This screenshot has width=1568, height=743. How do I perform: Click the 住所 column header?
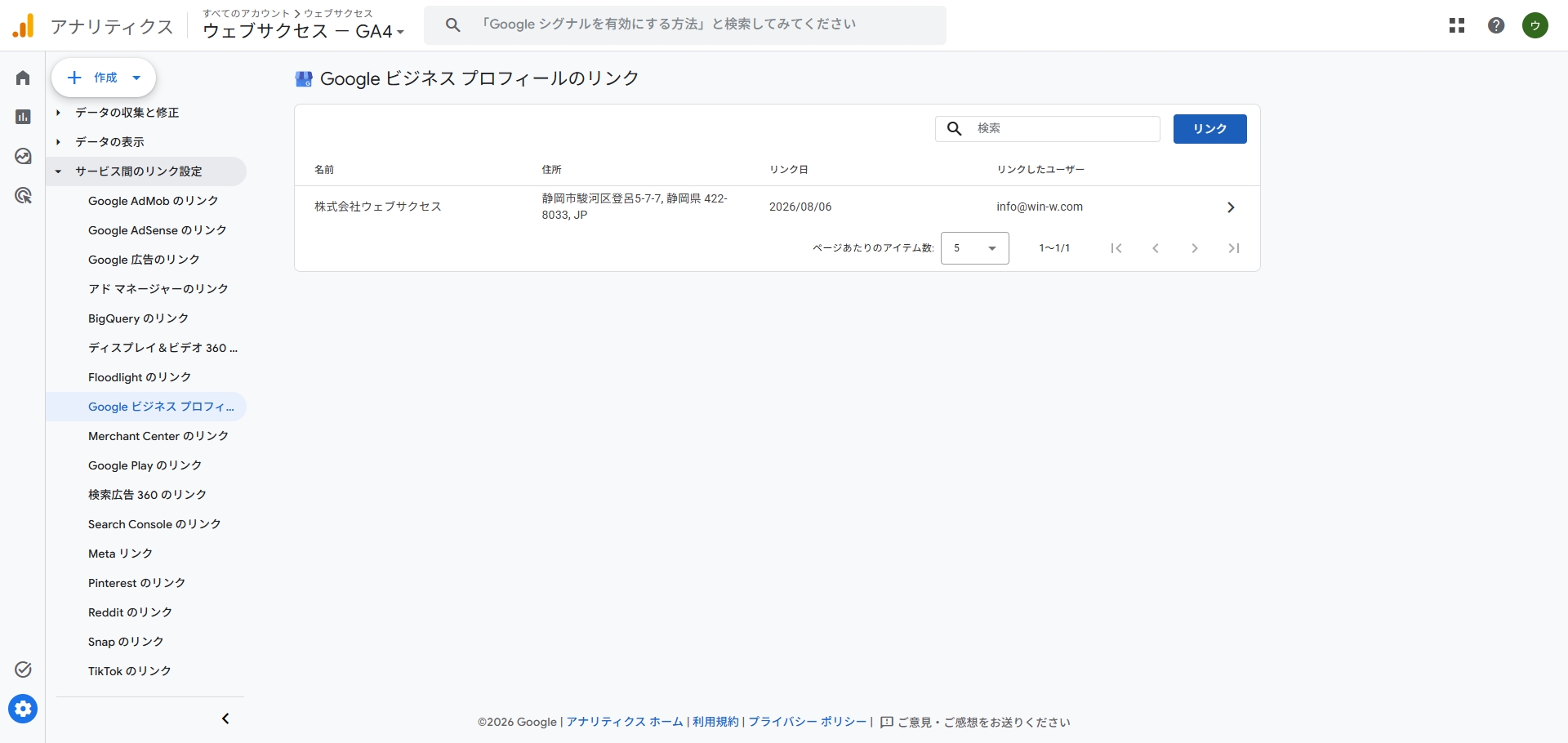(552, 170)
